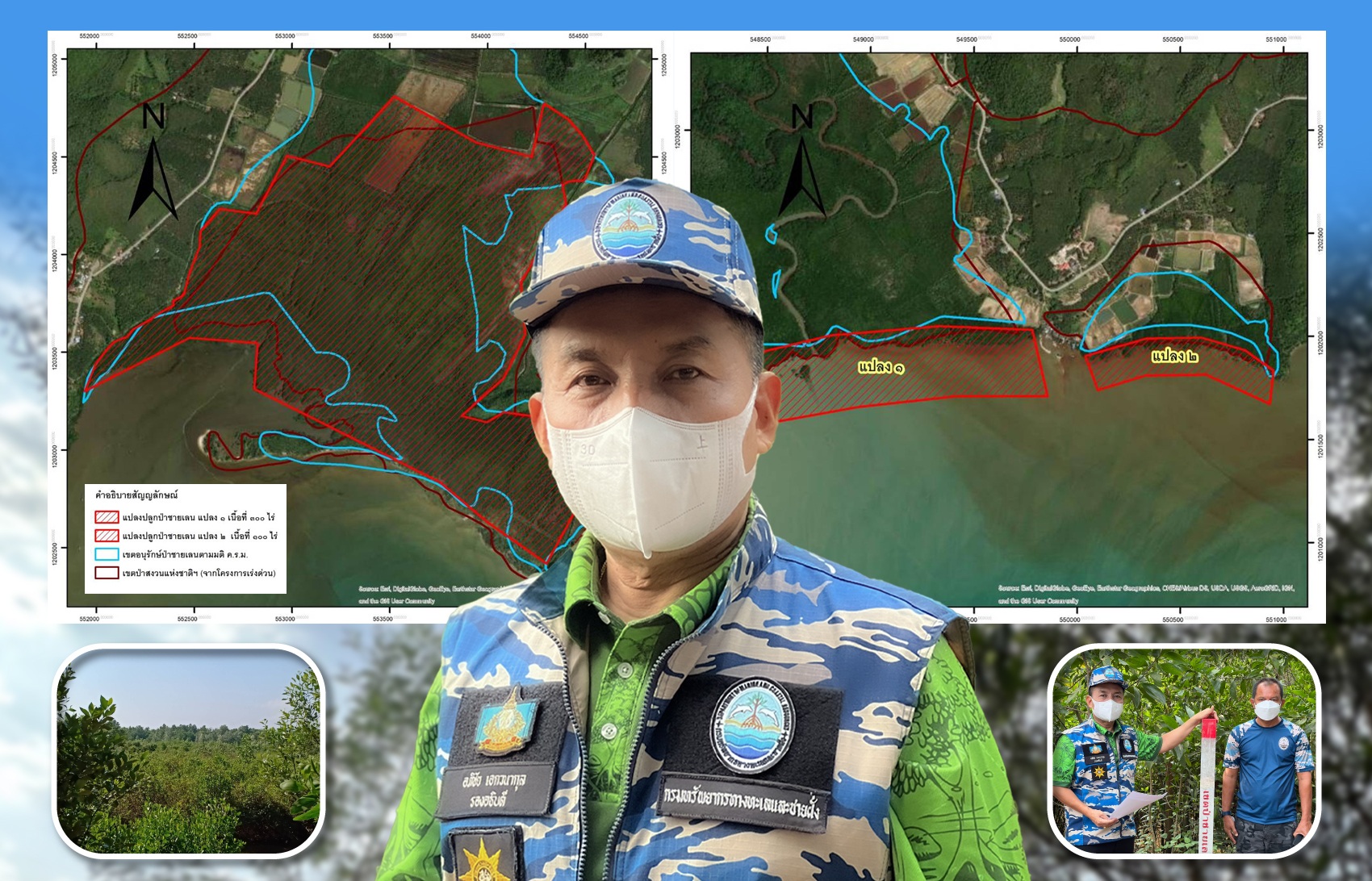Click the second red hatched legend swatch
This screenshot has height=881, width=1372.
tap(107, 536)
